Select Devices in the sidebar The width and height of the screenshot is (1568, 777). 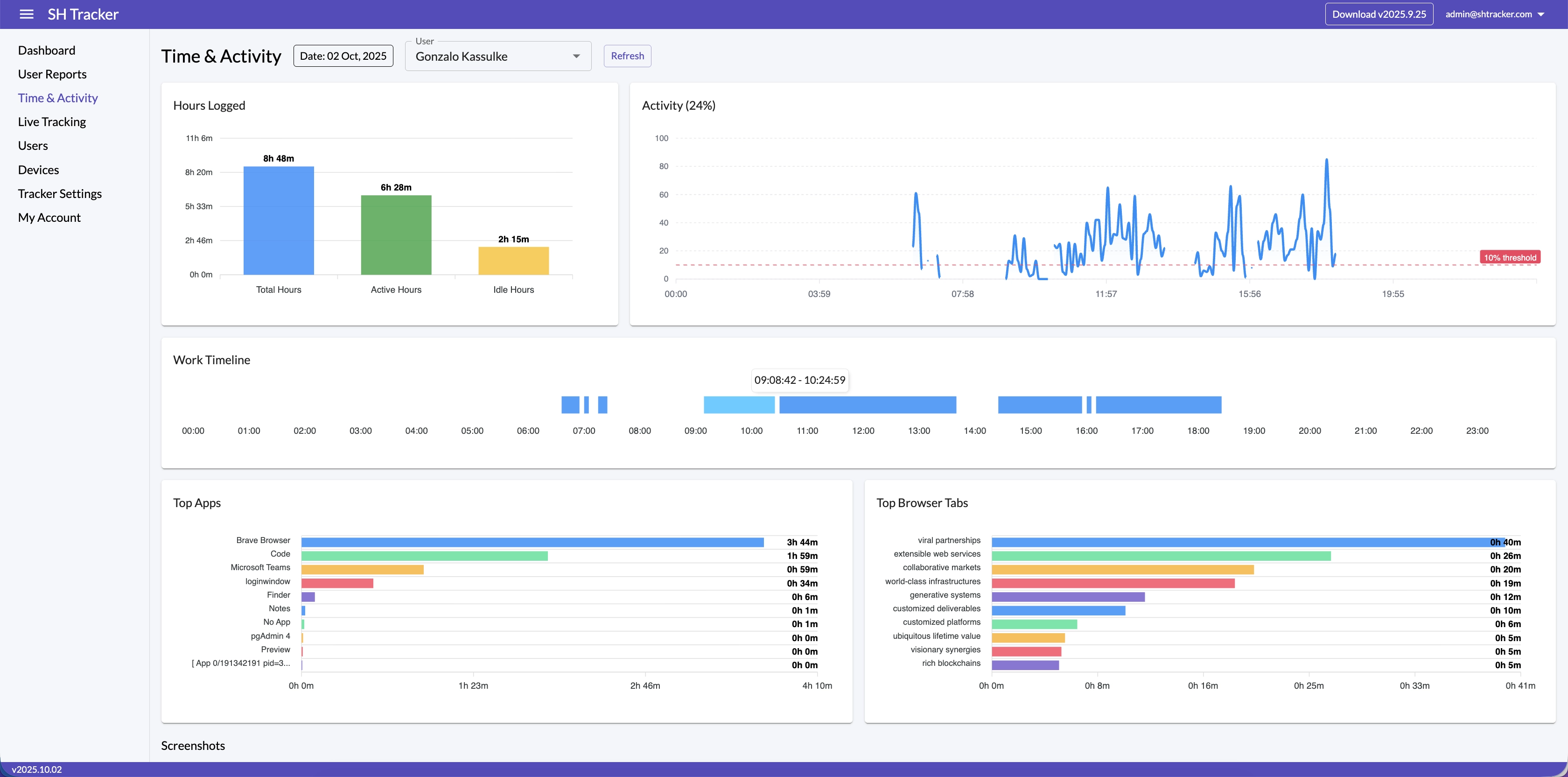tap(38, 170)
